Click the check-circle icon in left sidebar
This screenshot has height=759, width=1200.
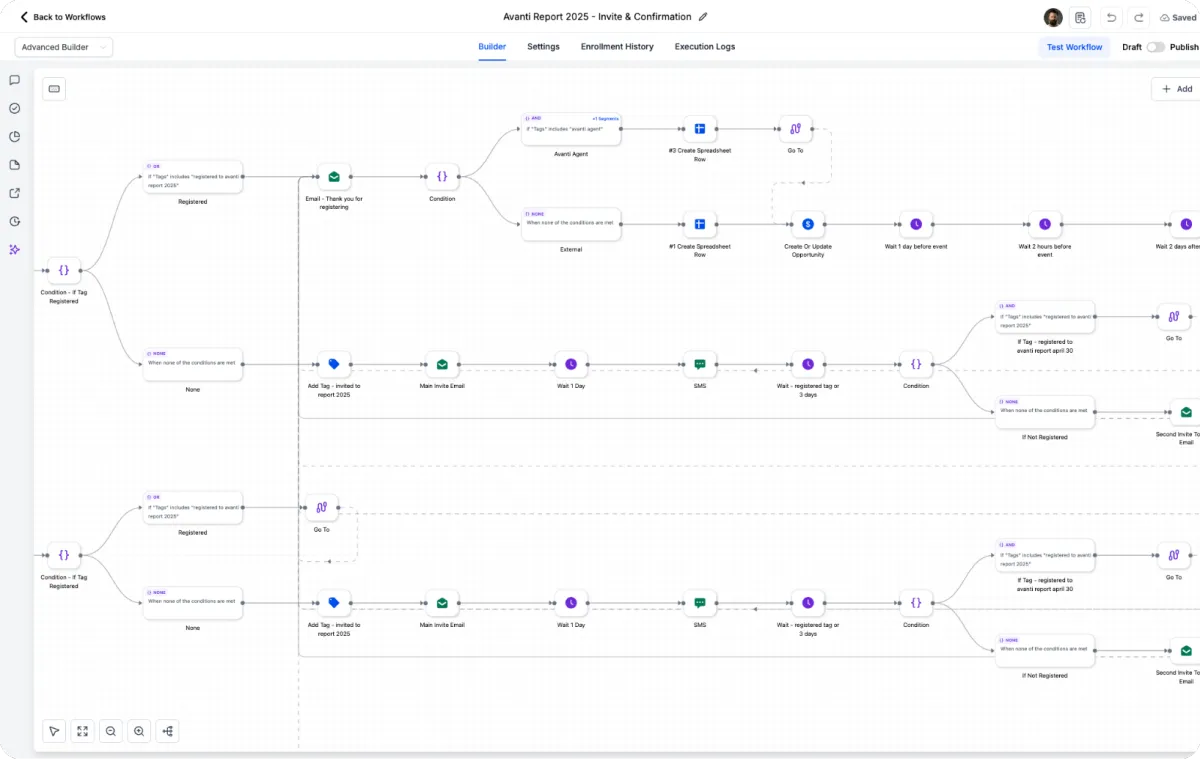coord(15,108)
